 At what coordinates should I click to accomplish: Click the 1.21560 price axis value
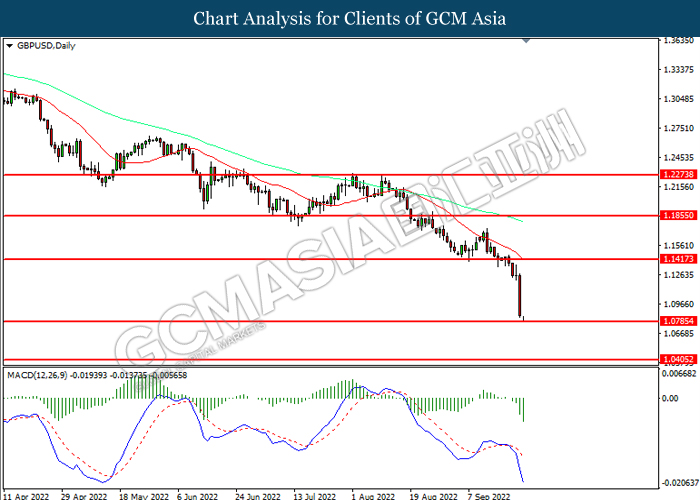pos(679,187)
